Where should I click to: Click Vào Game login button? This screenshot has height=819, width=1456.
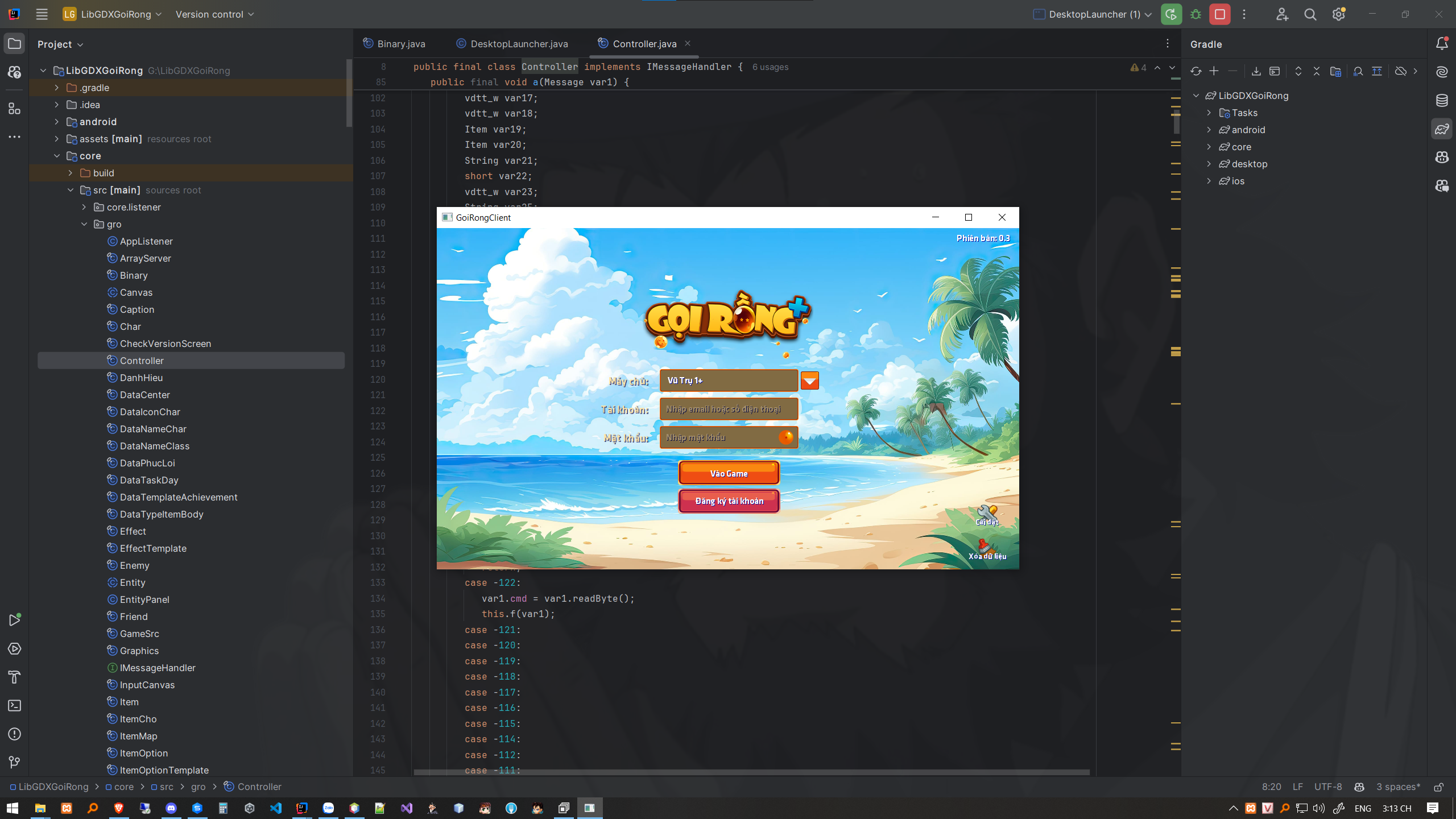click(x=729, y=473)
